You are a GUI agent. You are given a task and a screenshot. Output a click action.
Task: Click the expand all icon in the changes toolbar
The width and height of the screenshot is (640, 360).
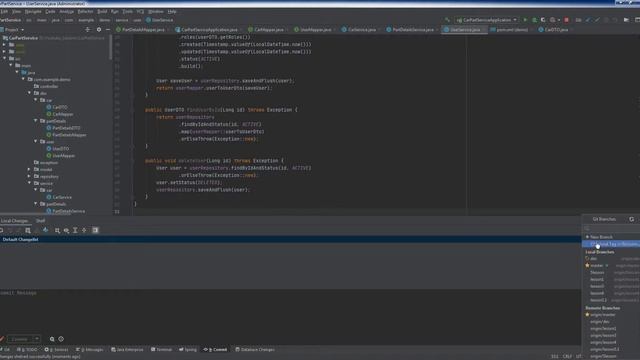[75, 230]
